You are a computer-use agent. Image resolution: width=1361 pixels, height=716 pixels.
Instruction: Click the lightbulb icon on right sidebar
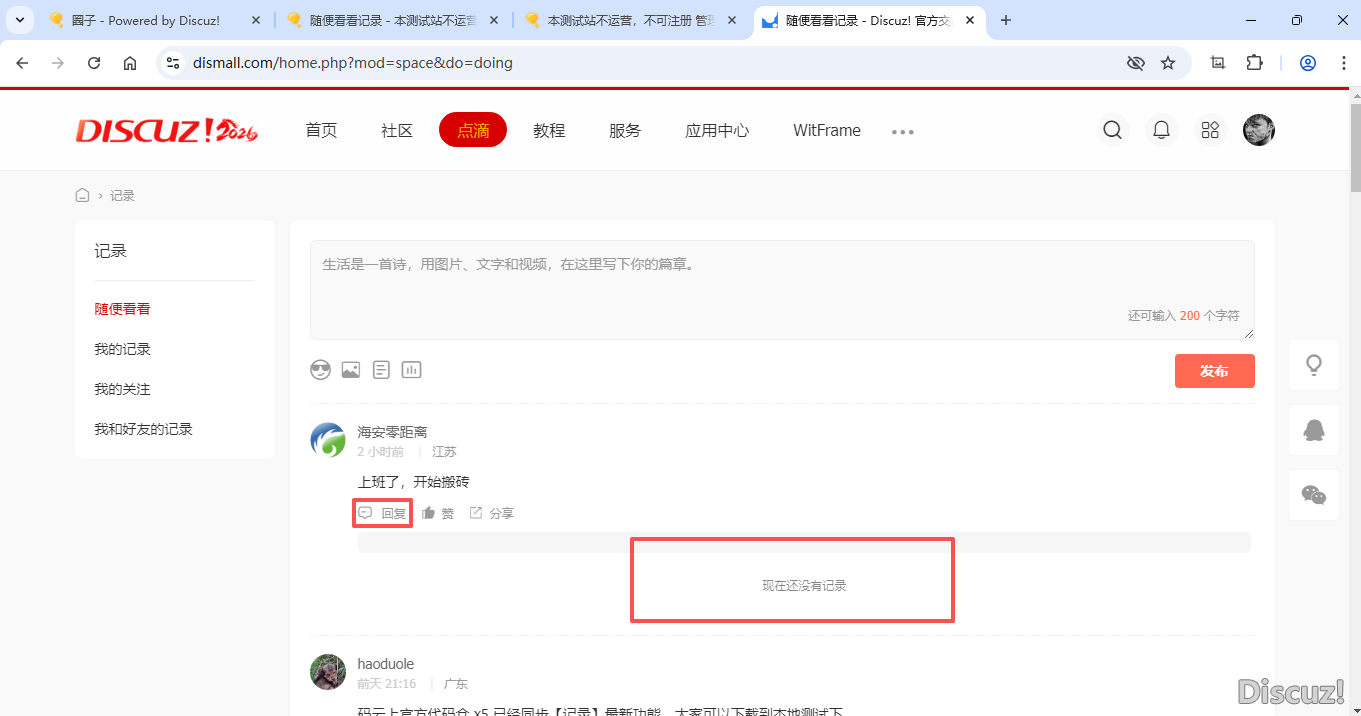pos(1314,365)
